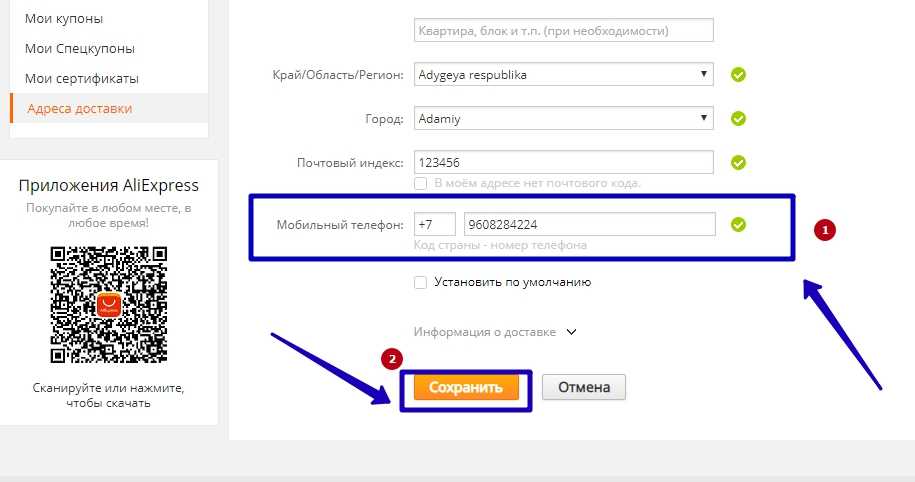Click green checkmark next to the city field
The height and width of the screenshot is (482, 915).
pos(739,119)
